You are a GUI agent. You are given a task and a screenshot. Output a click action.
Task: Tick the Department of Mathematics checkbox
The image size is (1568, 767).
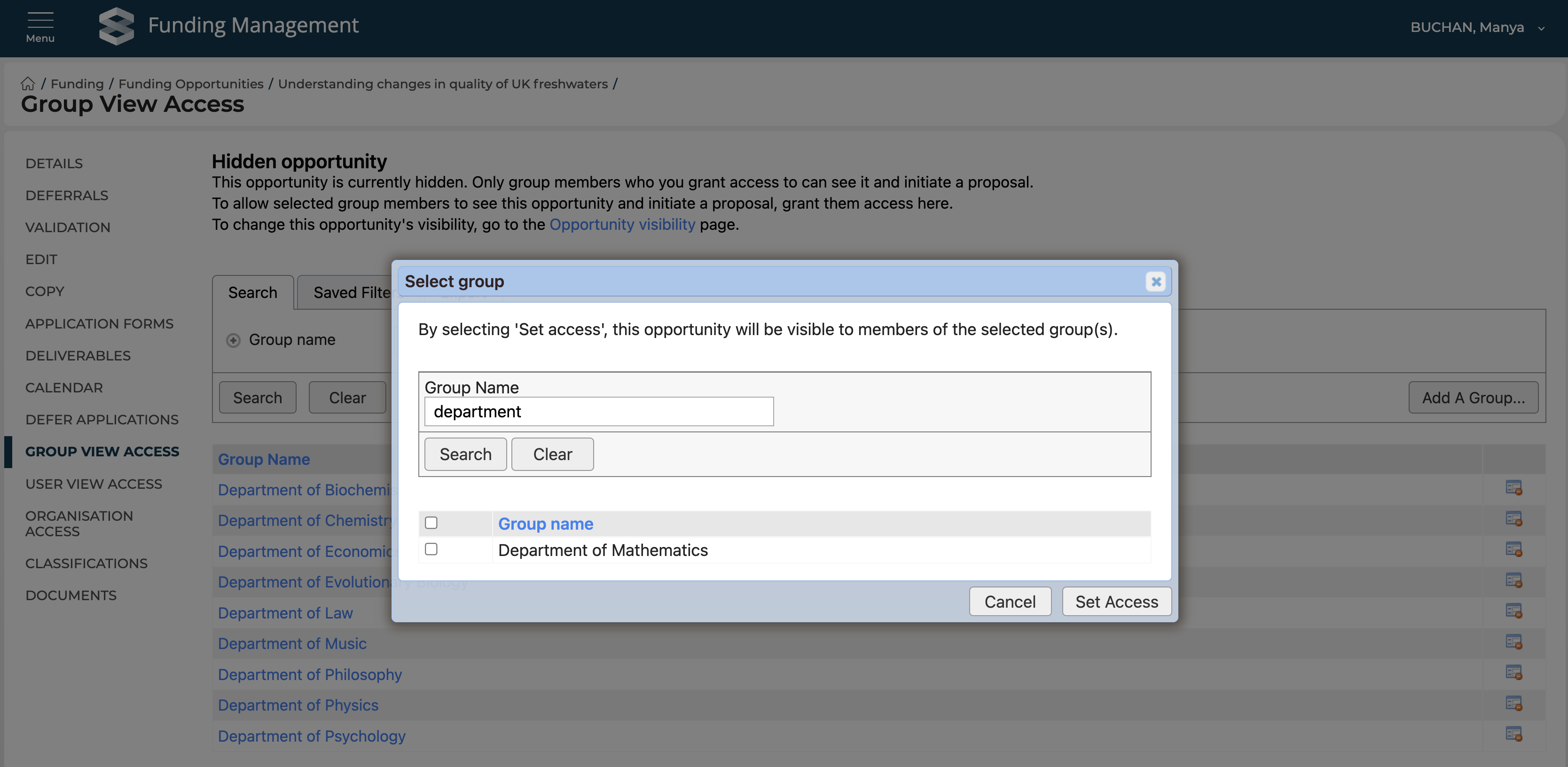click(x=431, y=549)
